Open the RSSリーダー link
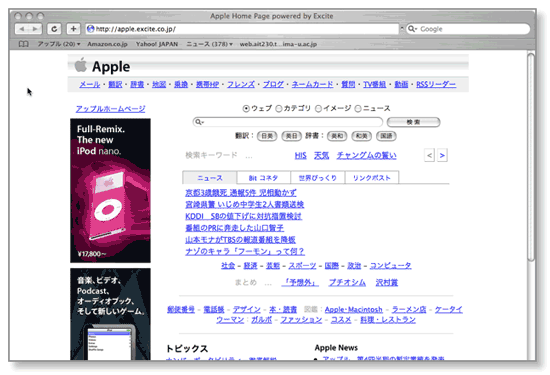Screen dimensions: 550x375 click(436, 84)
